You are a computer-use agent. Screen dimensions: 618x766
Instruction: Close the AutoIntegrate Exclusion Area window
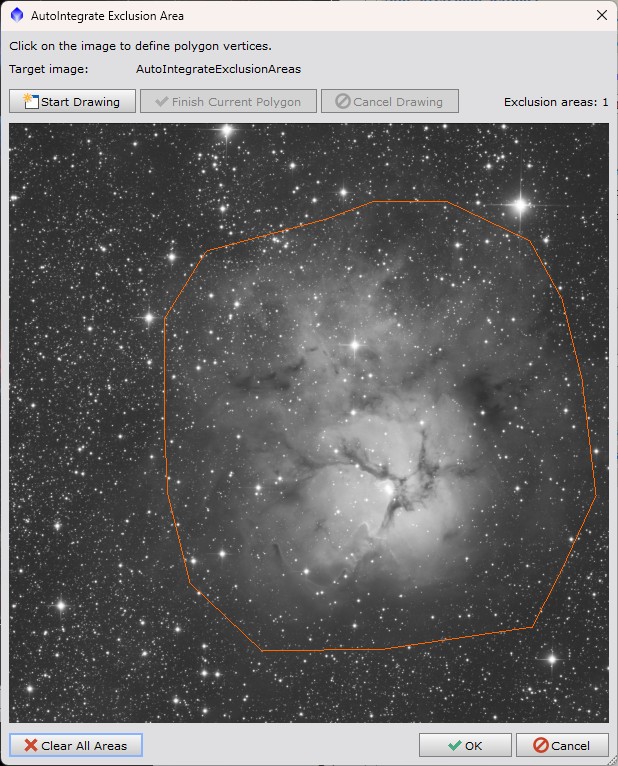click(x=600, y=16)
